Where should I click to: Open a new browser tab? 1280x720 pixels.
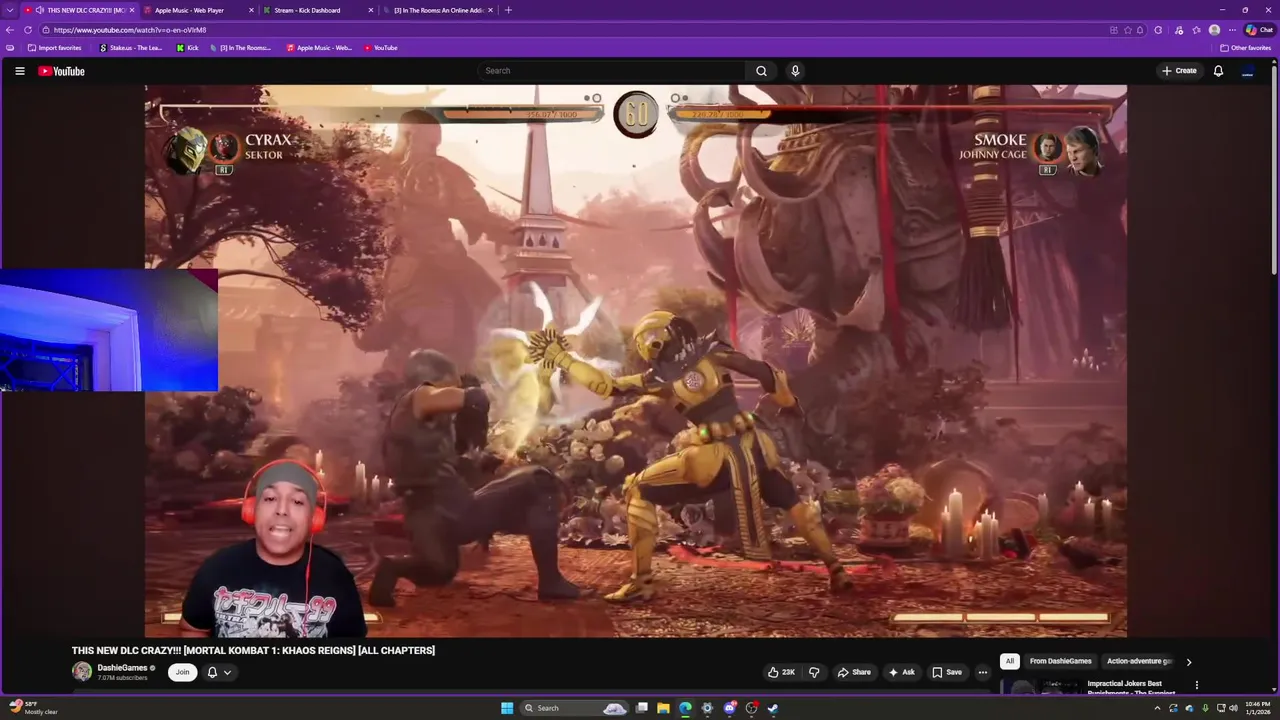coord(508,10)
